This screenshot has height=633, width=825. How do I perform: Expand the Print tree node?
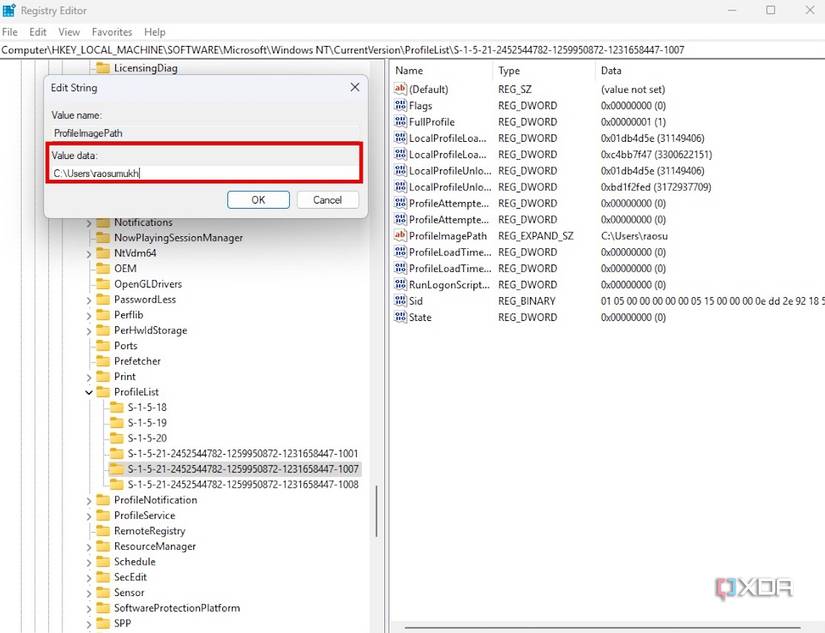pyautogui.click(x=88, y=377)
